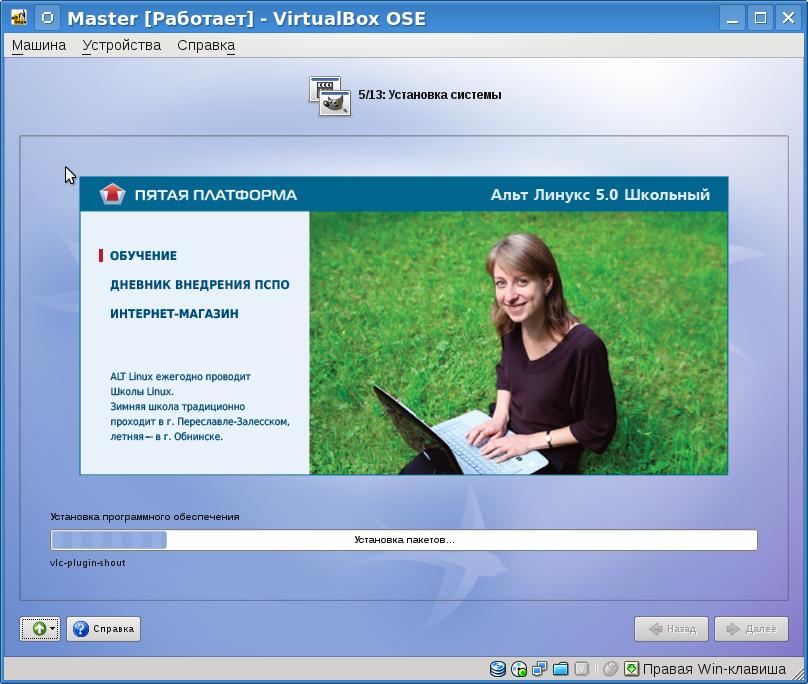This screenshot has height=684, width=808.
Task: Click the mouse integration status icon
Action: pos(610,669)
